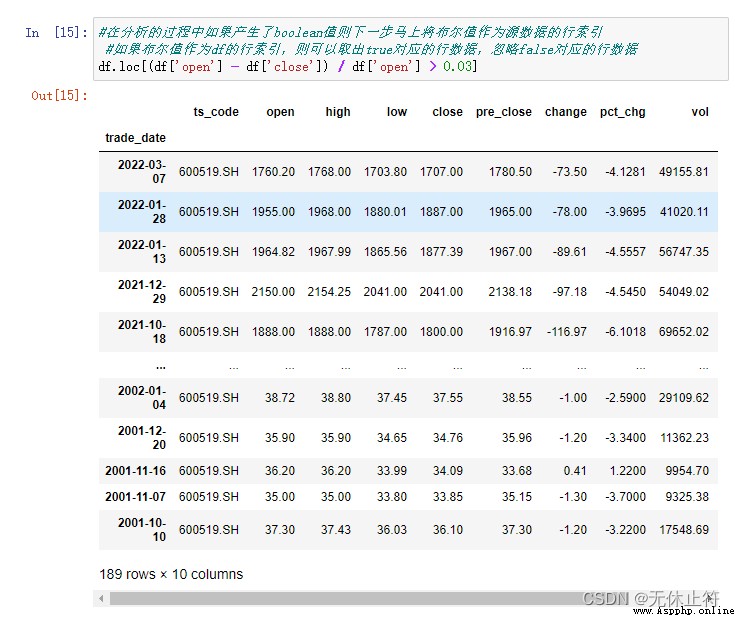The image size is (735, 617).
Task: Click change value 0.41
Action: click(x=575, y=471)
